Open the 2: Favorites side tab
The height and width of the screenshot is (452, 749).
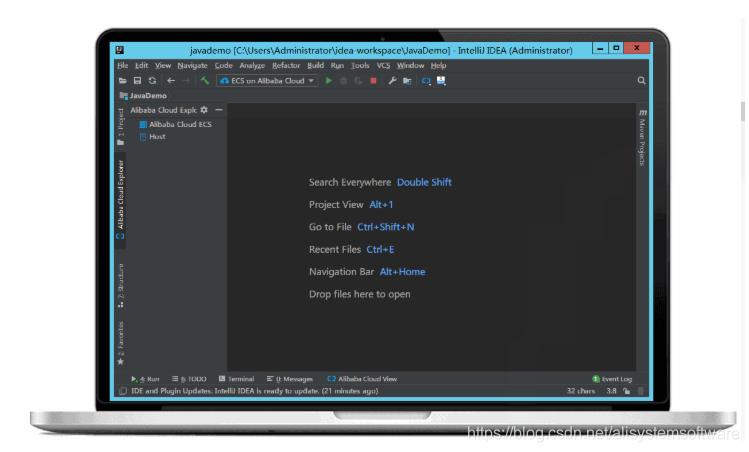[121, 343]
